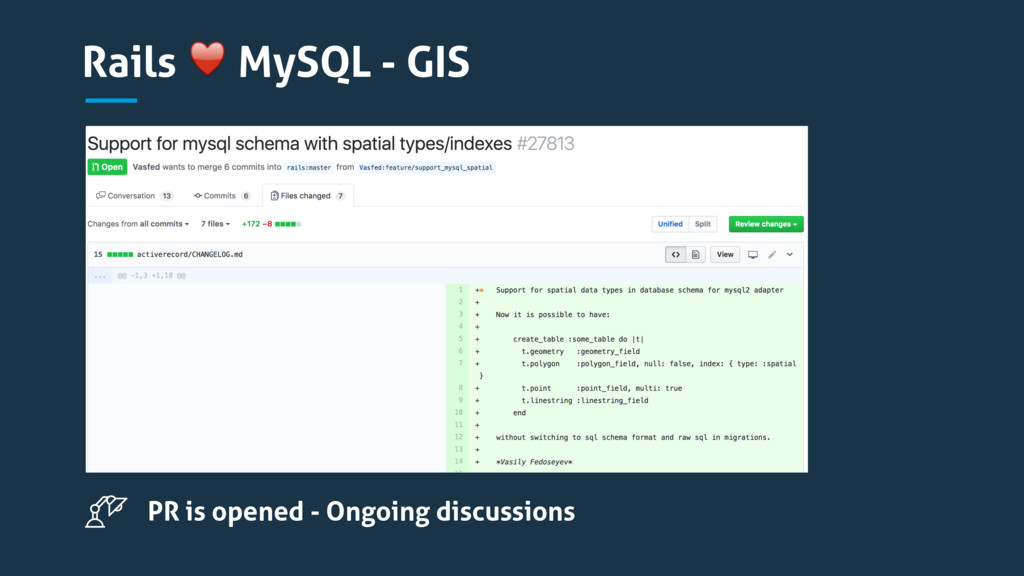
Task: Switch to Unified diff view
Action: (x=670, y=224)
